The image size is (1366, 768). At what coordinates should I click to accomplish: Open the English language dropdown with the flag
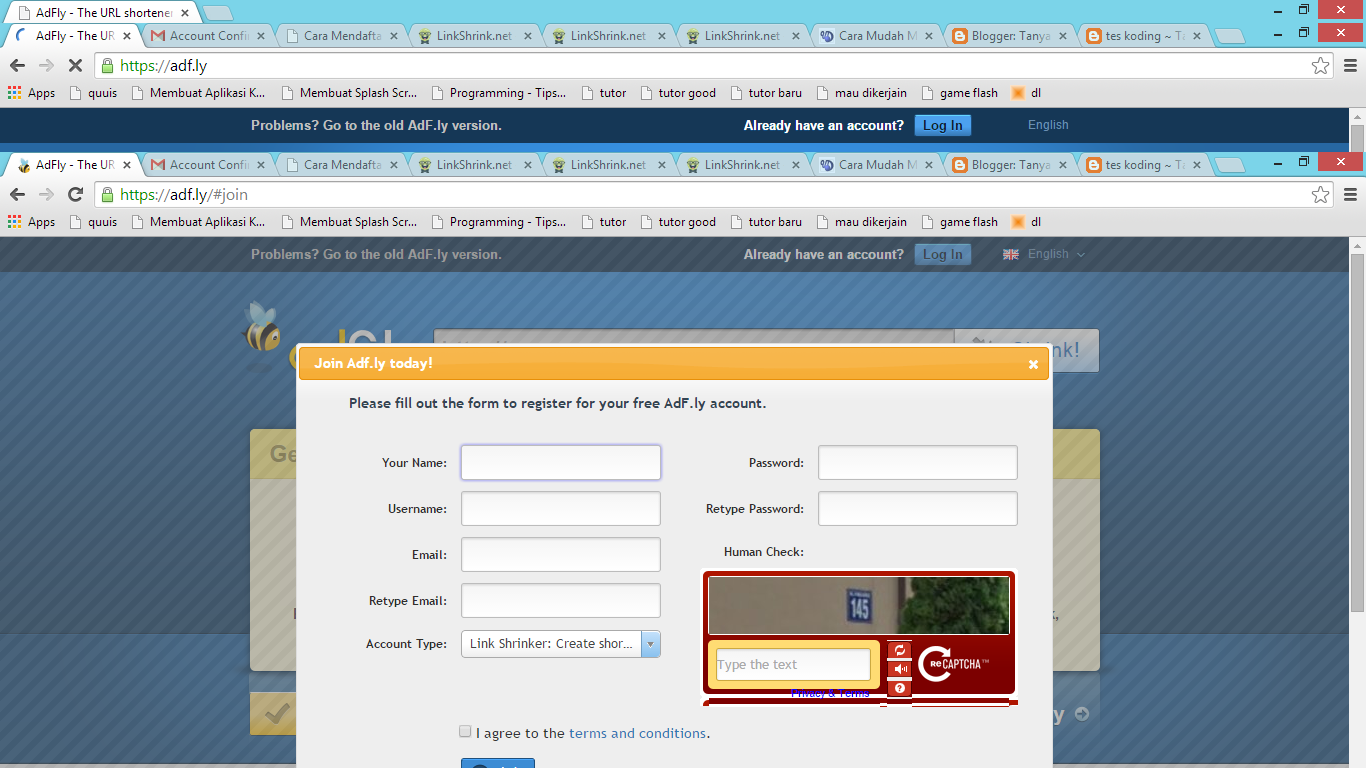(1044, 254)
